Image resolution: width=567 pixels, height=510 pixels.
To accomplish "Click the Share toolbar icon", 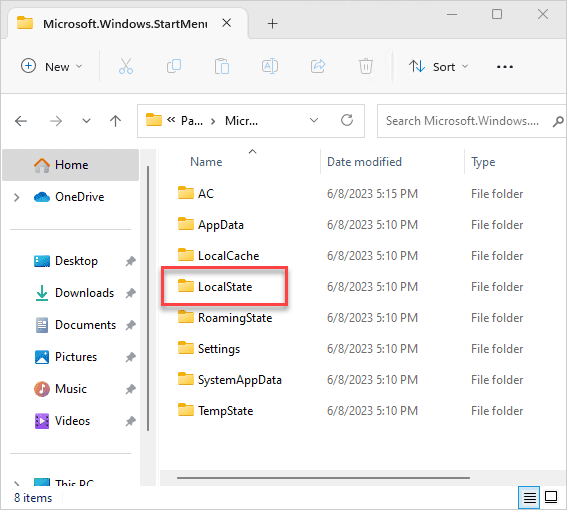I will pos(318,67).
